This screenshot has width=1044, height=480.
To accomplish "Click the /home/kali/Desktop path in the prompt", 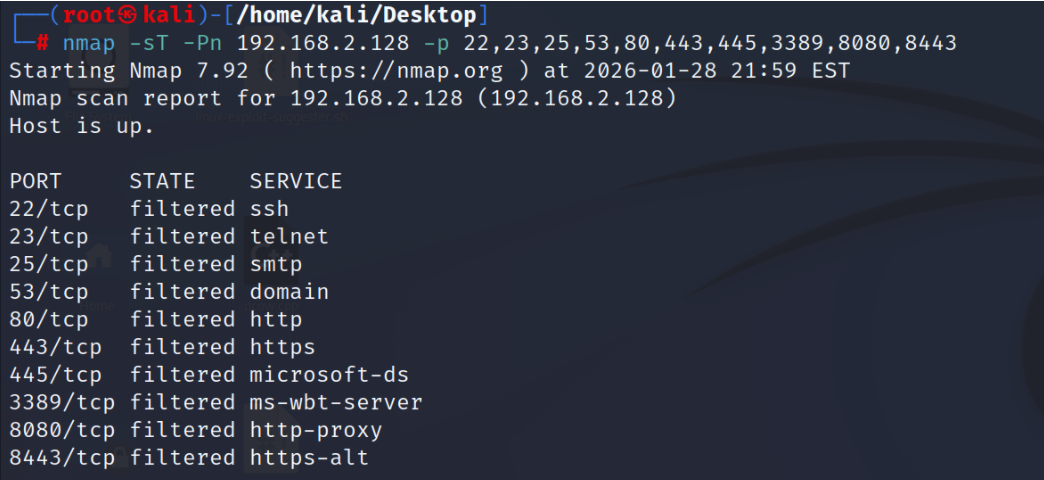I will (356, 15).
